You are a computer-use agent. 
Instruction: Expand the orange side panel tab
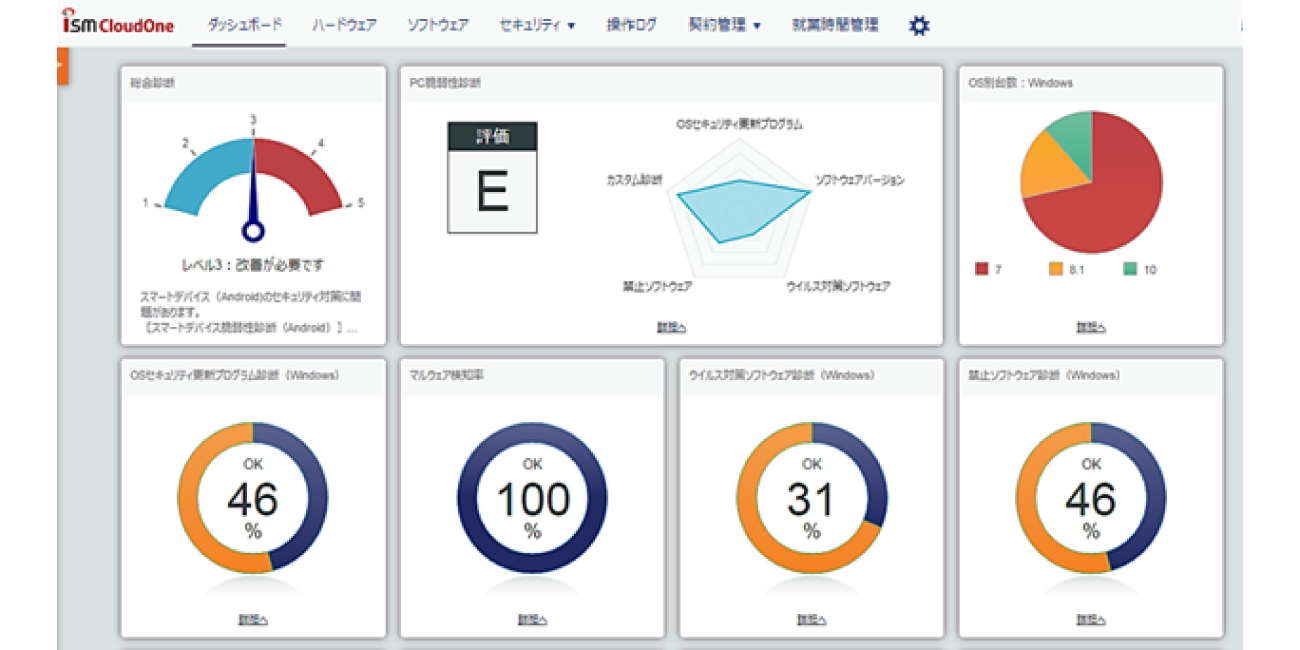click(62, 66)
